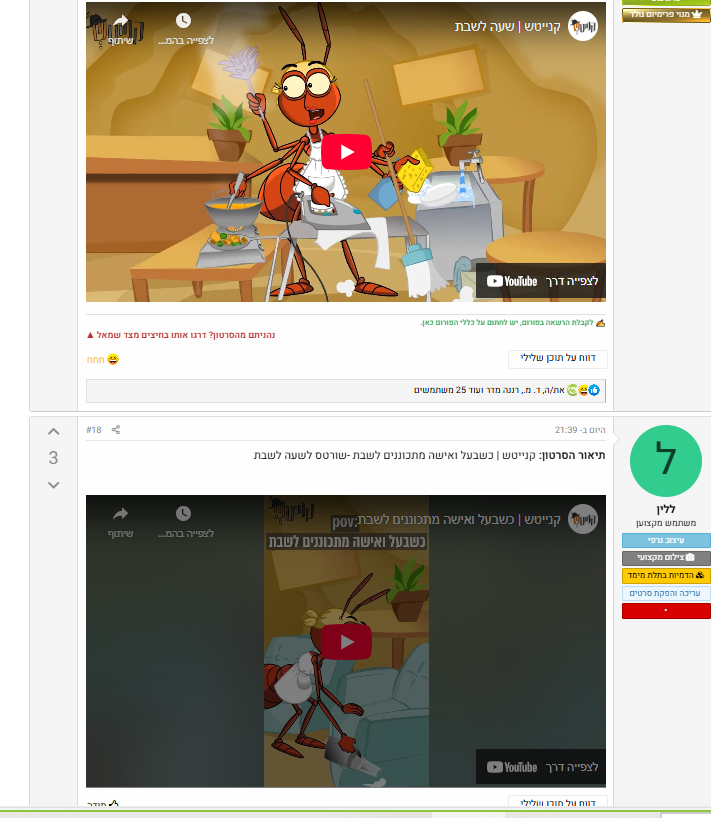711x818 pixels.
Task: Click the share icon next to #18
Action: (x=116, y=430)
